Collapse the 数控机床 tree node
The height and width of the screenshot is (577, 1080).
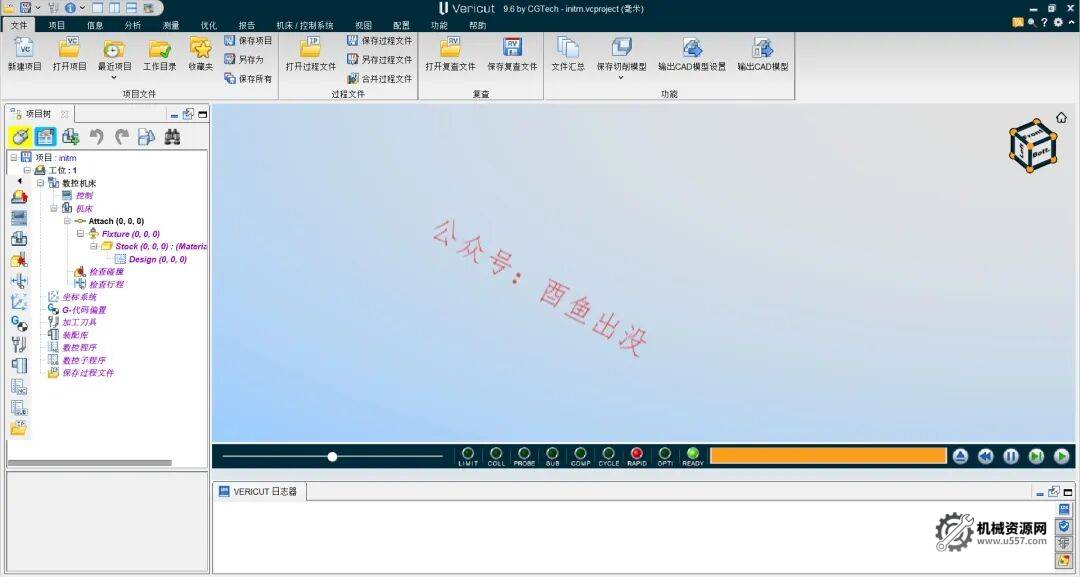point(41,182)
